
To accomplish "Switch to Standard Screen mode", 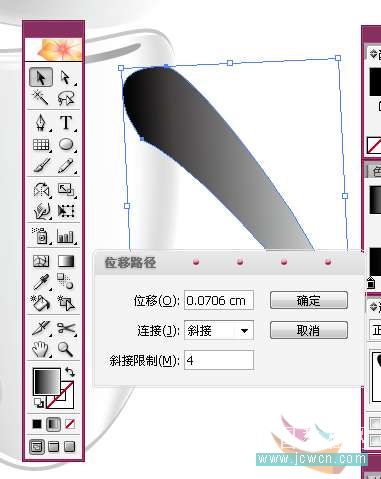I will click(37, 447).
